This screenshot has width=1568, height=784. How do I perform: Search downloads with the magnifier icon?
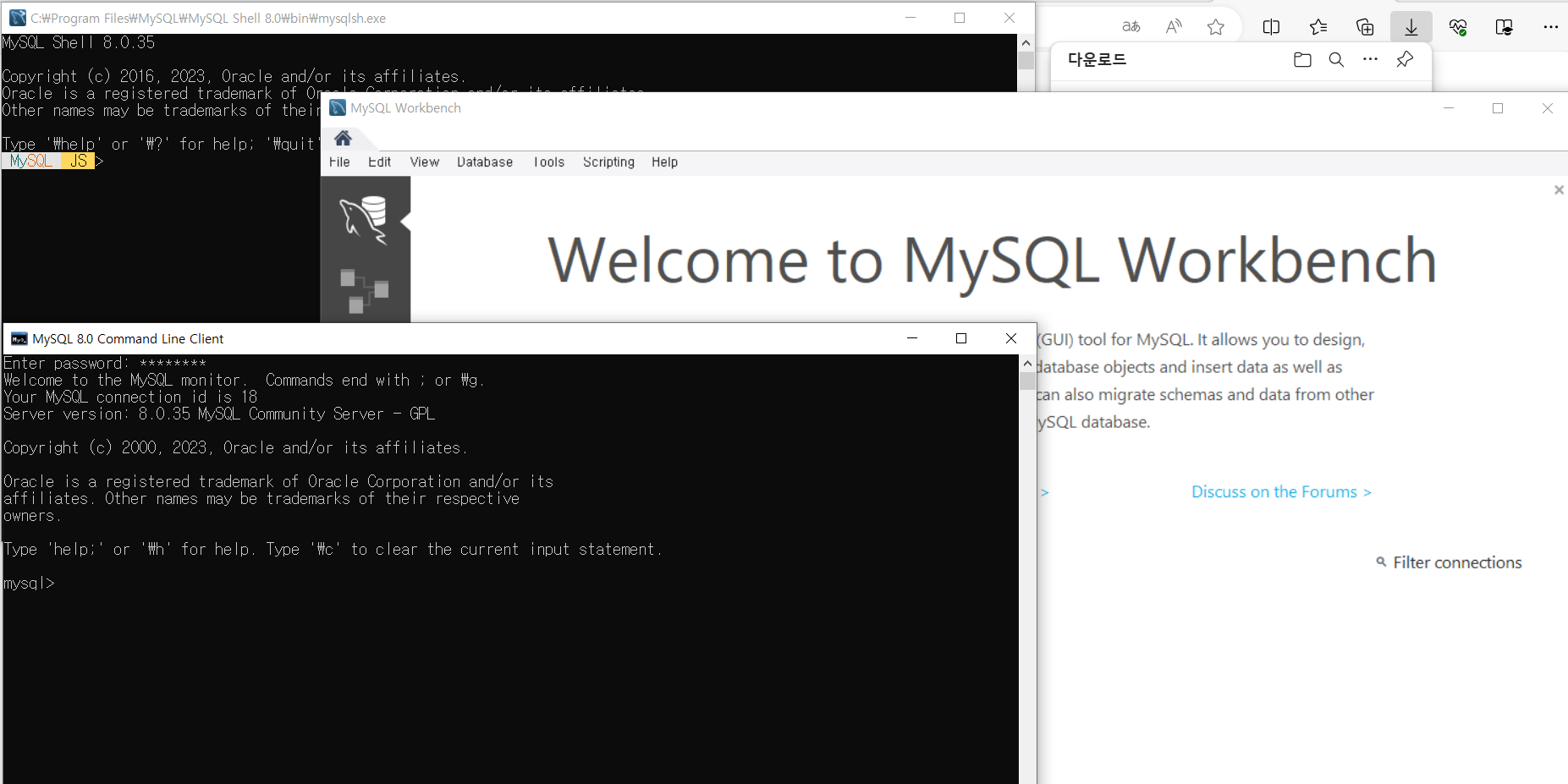[1337, 59]
